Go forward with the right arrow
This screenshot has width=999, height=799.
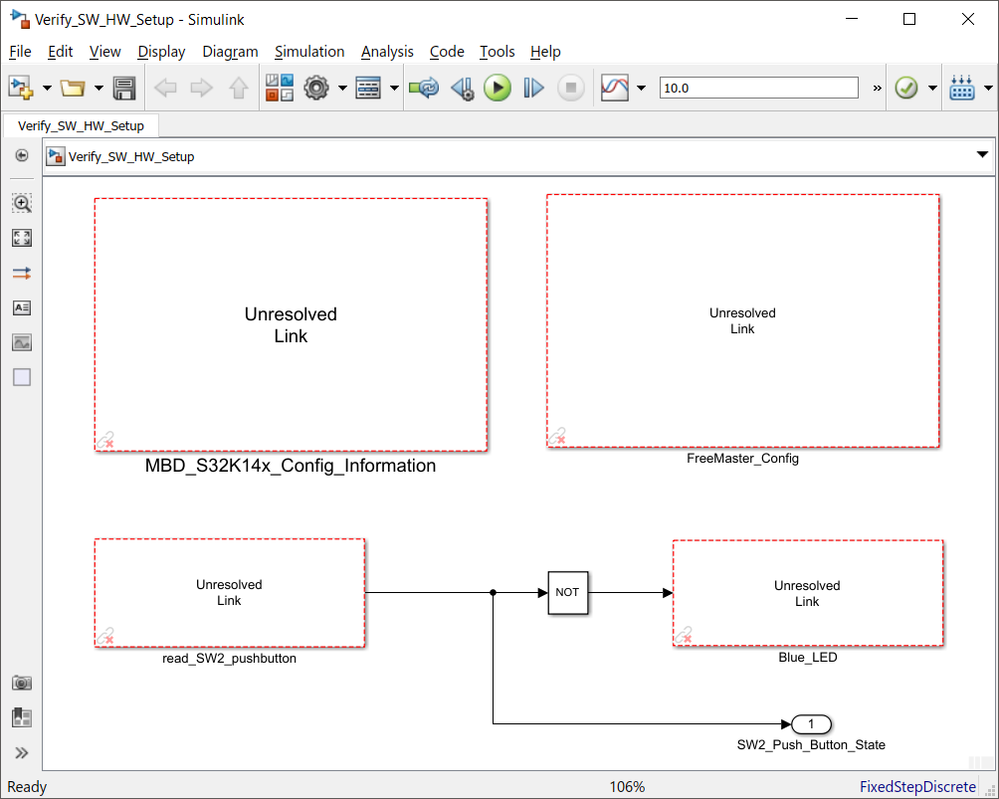coord(202,88)
